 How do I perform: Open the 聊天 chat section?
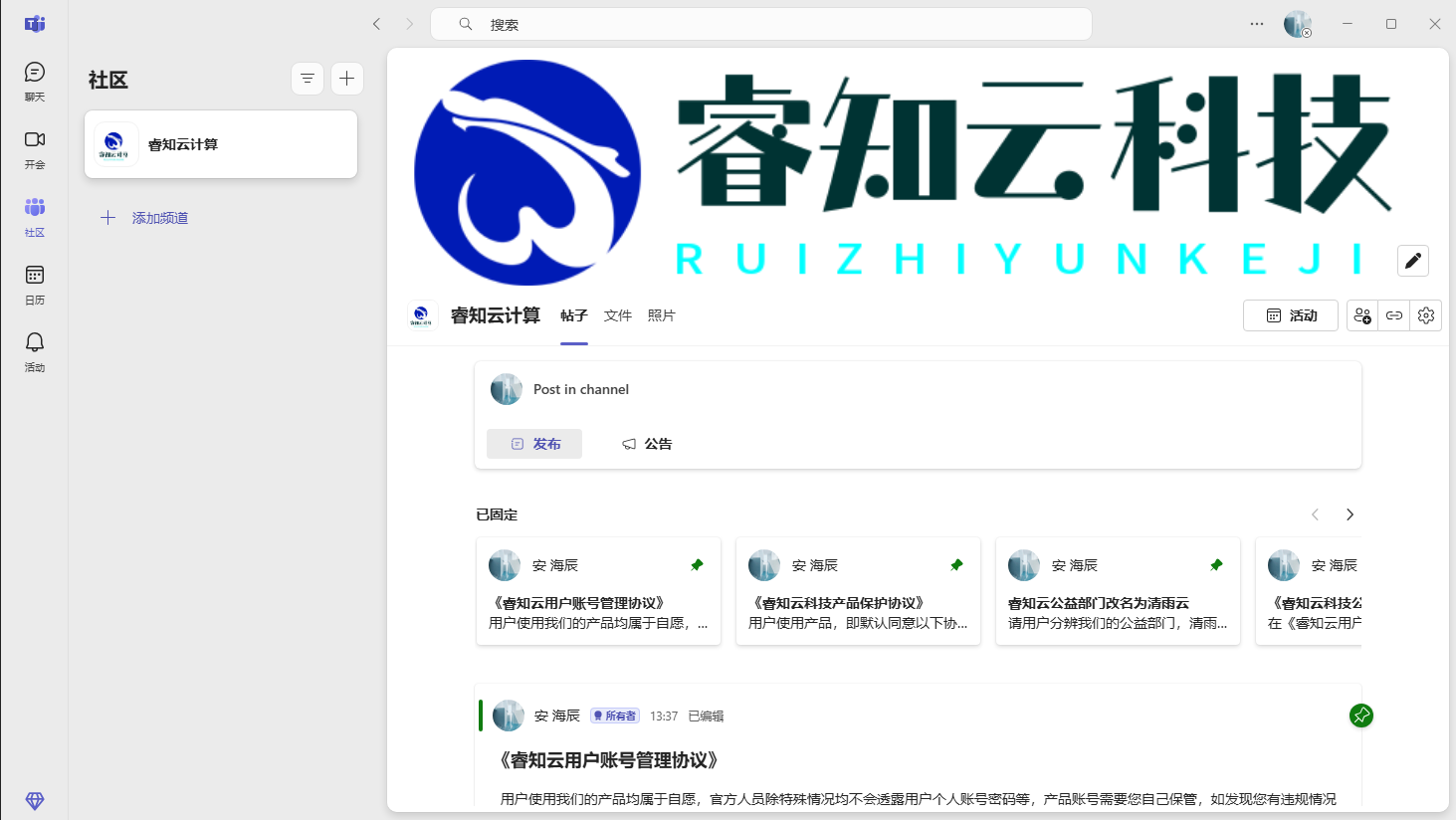(35, 82)
